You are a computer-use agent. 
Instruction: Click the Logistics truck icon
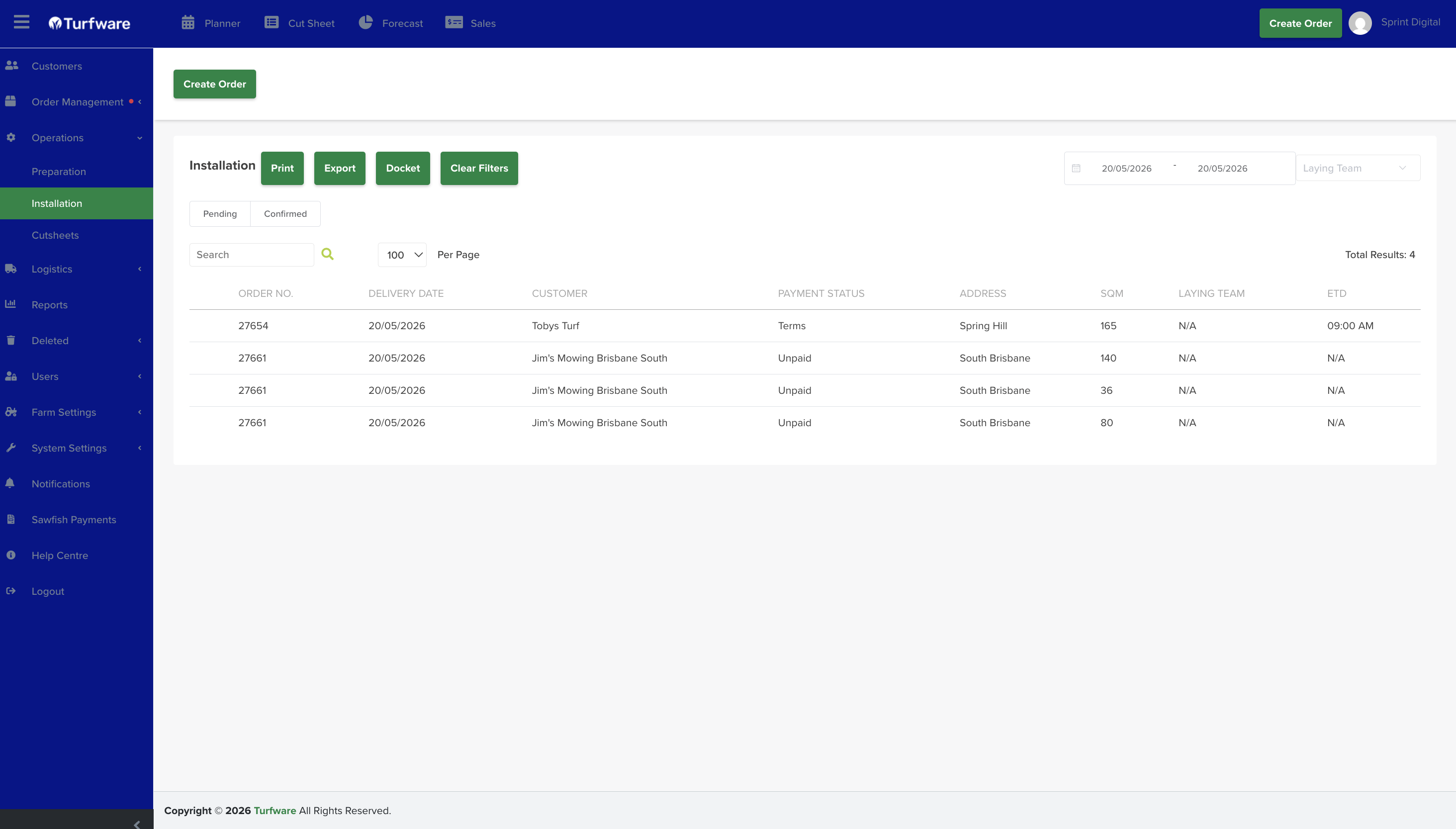point(11,269)
